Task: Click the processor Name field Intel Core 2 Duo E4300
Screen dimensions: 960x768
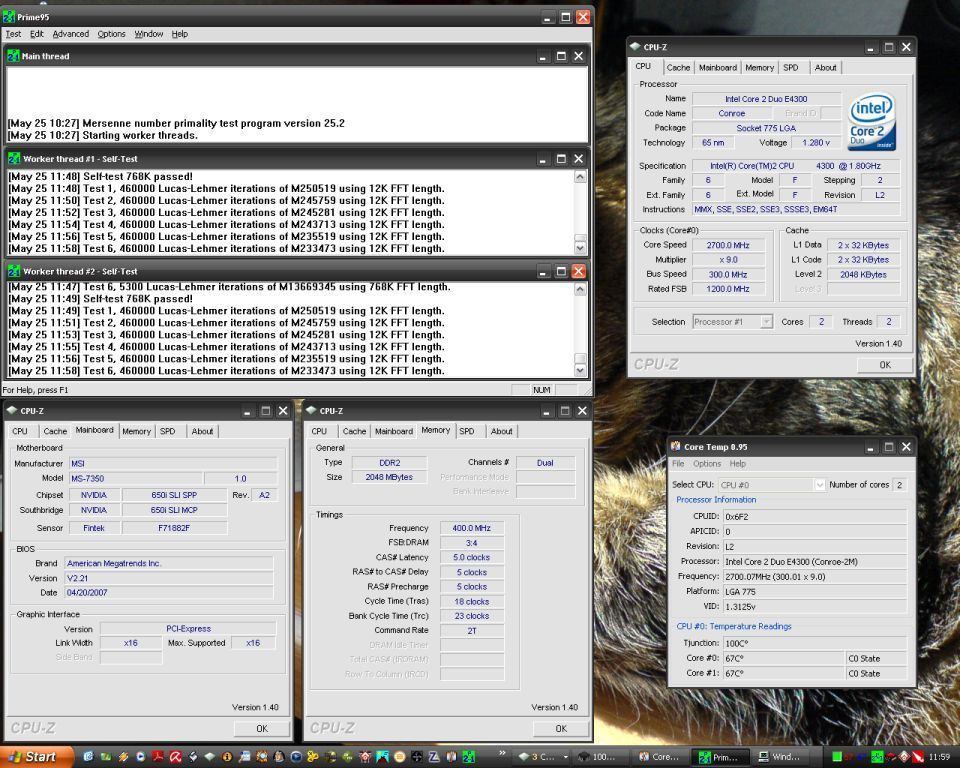Action: click(x=766, y=99)
